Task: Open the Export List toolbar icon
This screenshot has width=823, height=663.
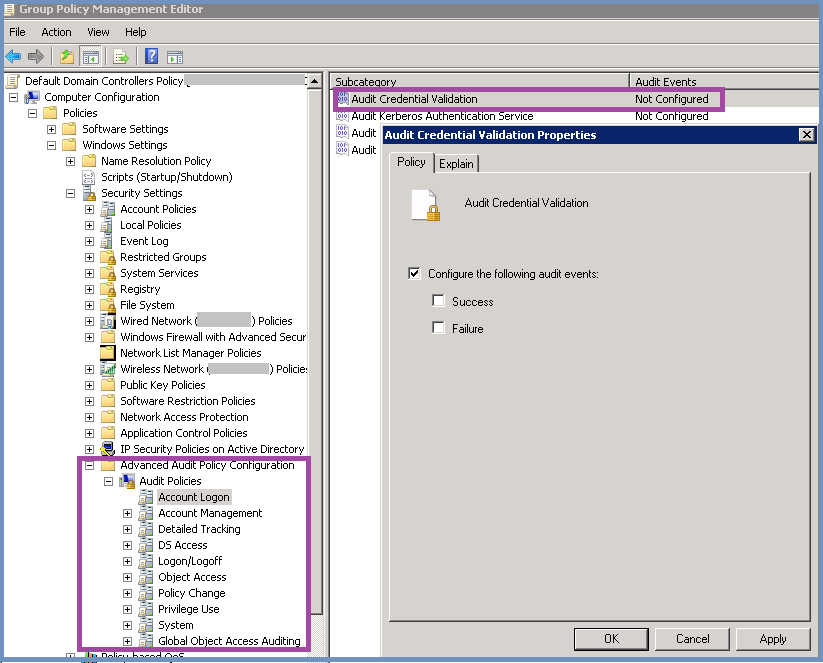Action: tap(119, 56)
